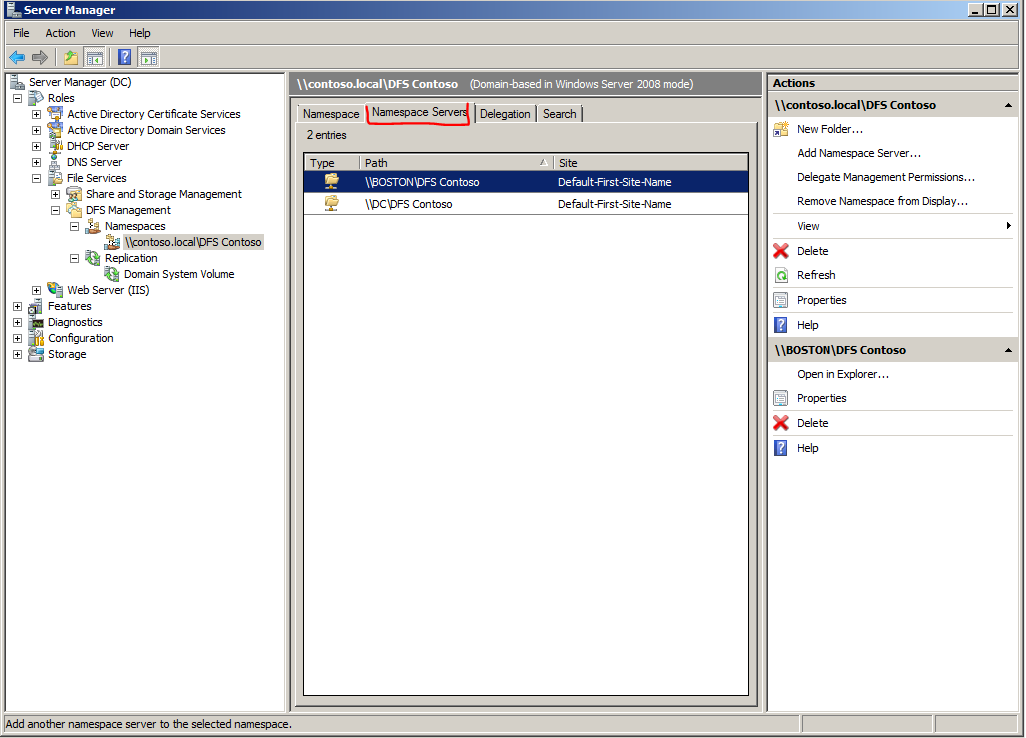The image size is (1026, 738).
Task: Click the Web Server (IIS) icon
Action: pos(56,290)
